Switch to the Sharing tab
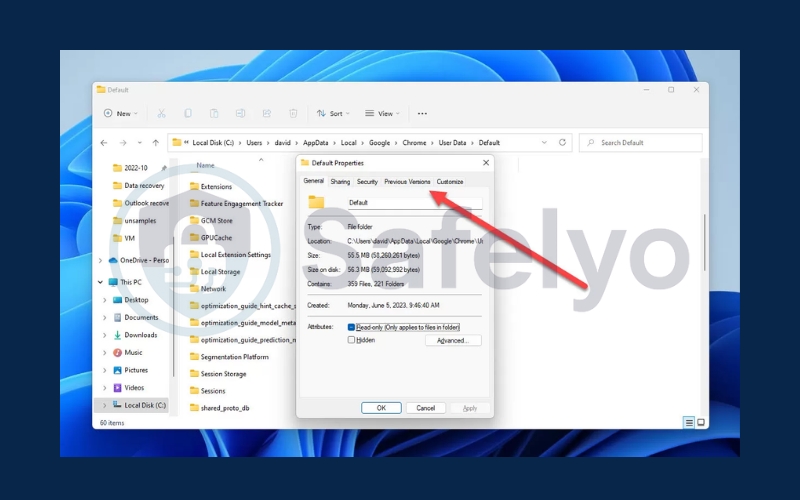 click(x=340, y=182)
